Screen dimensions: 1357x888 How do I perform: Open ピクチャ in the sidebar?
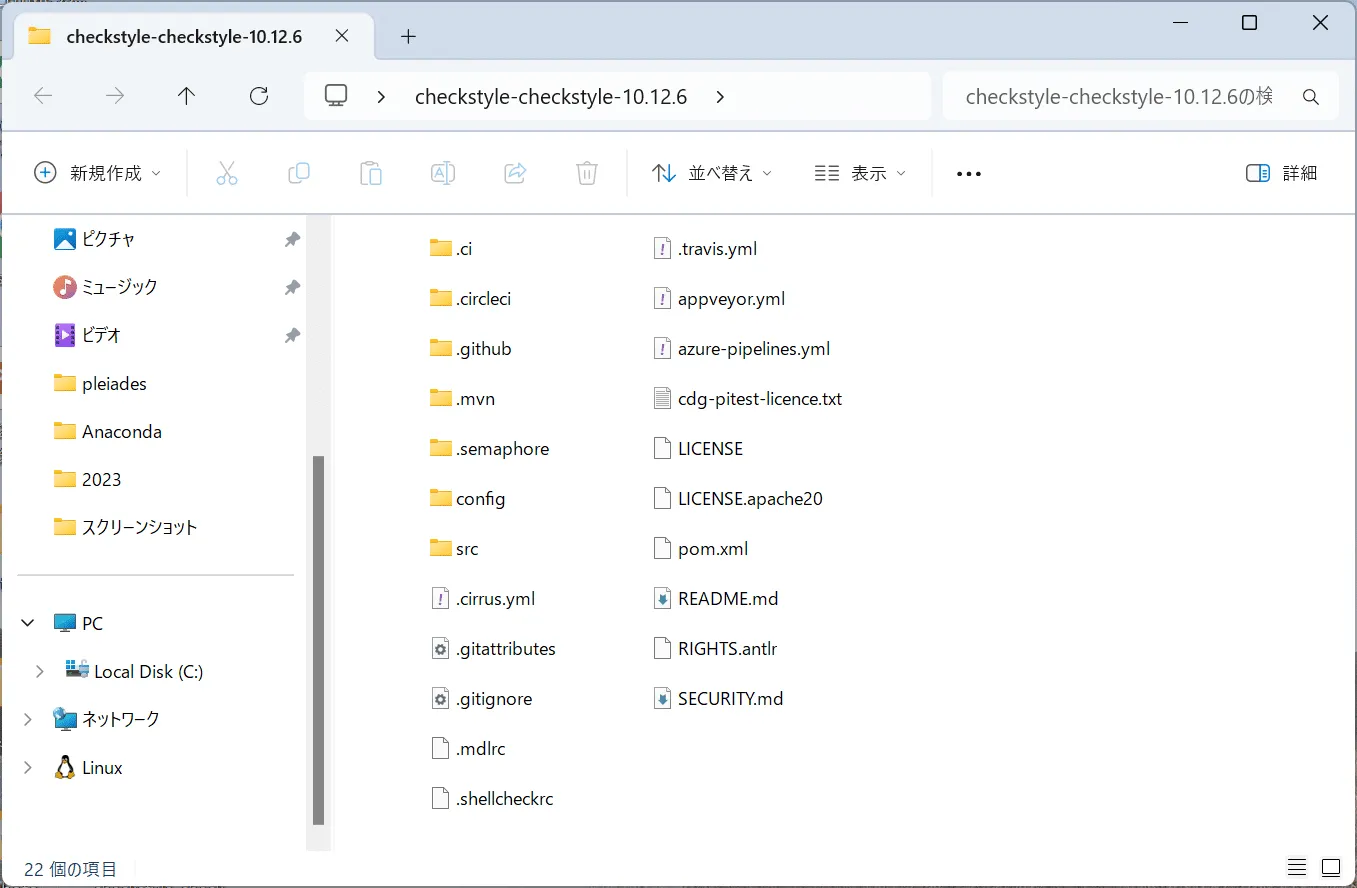[x=108, y=240]
